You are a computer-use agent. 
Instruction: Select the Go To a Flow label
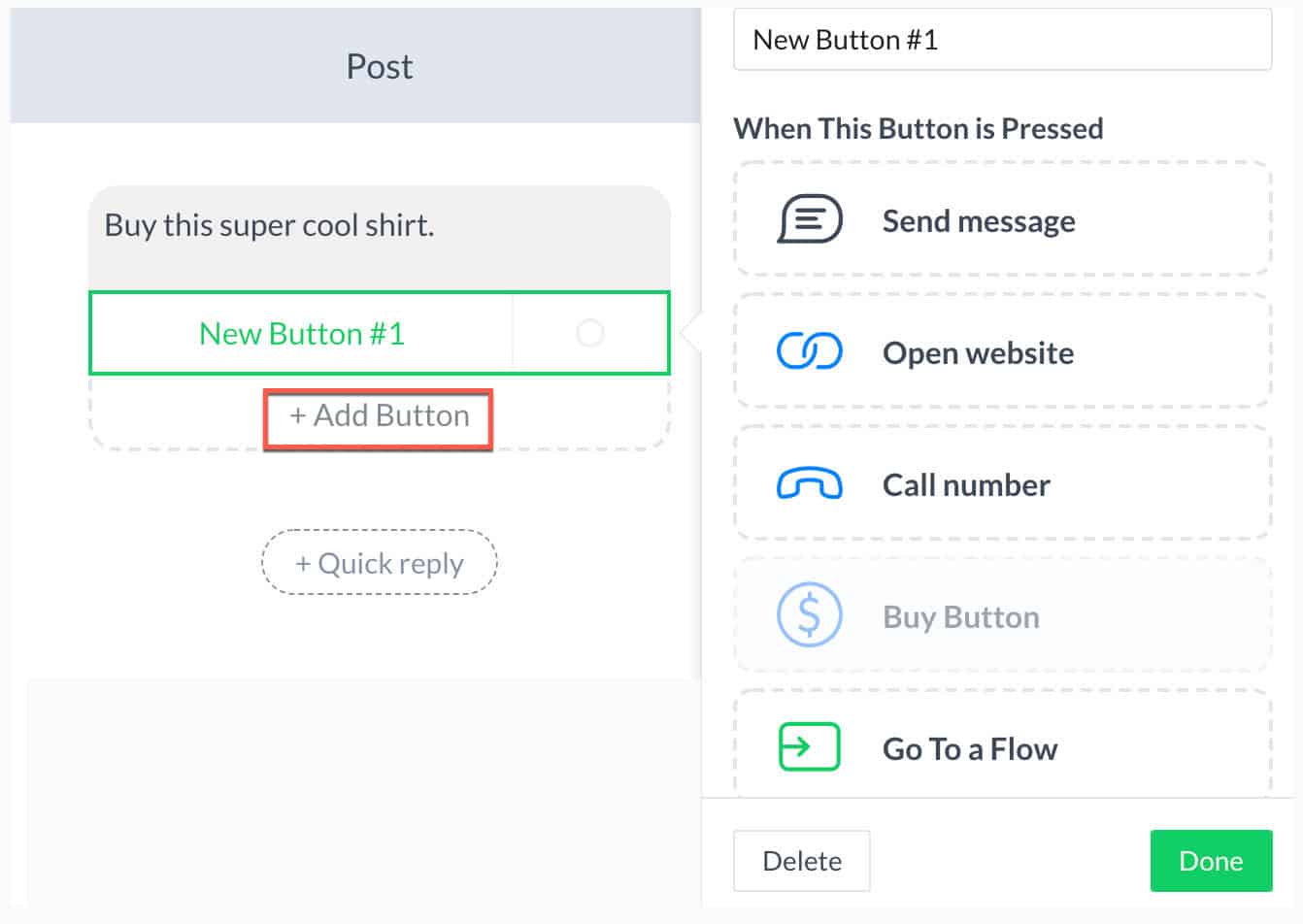click(969, 749)
